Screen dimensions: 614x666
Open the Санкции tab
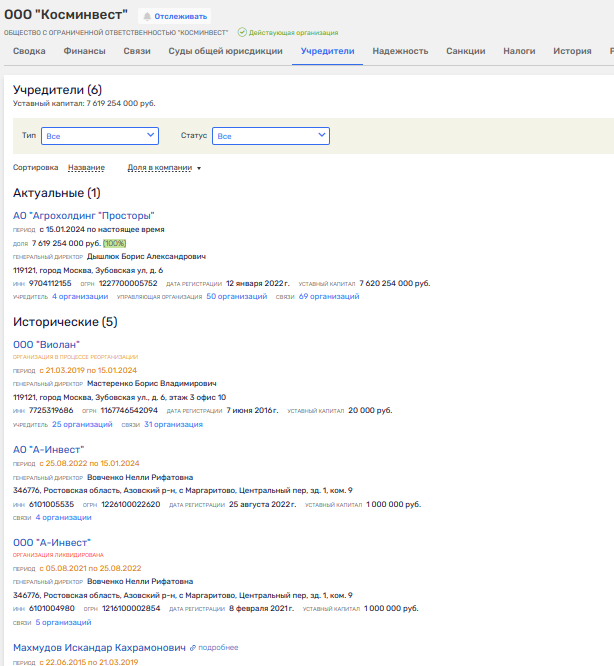pyautogui.click(x=466, y=51)
